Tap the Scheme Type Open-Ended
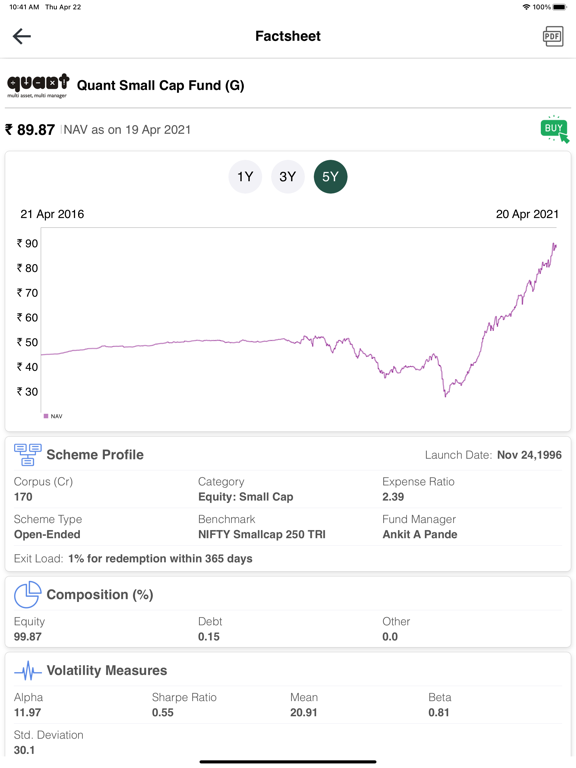Image resolution: width=576 pixels, height=768 pixels. click(x=47, y=534)
